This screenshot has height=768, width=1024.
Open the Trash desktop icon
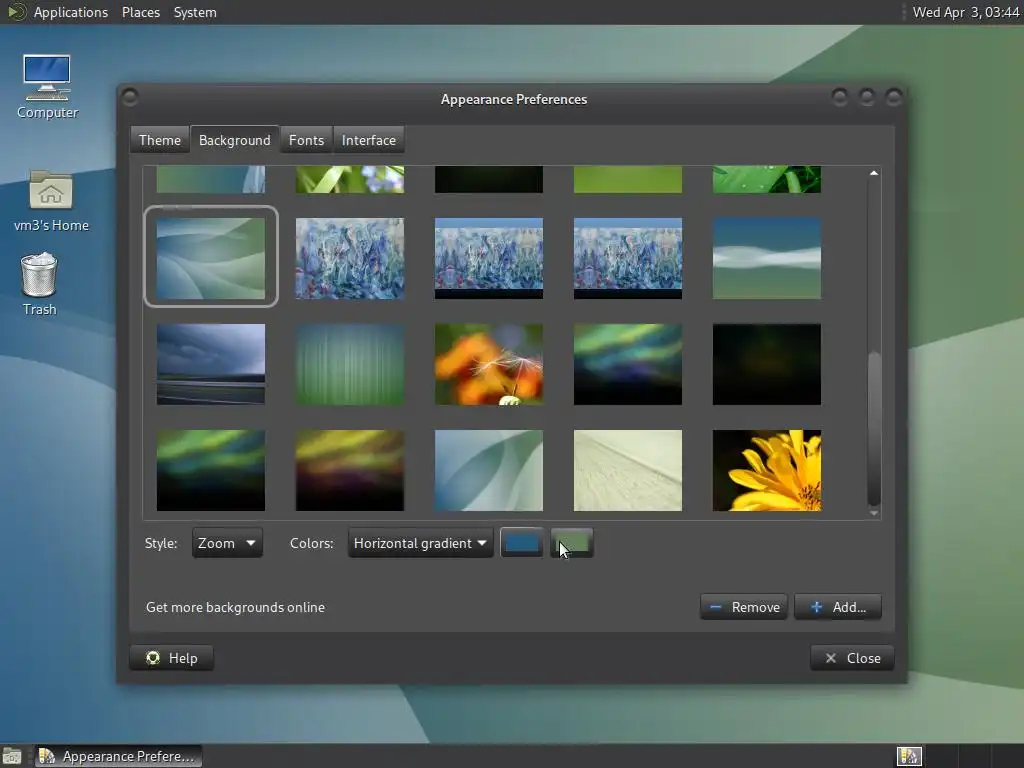tap(39, 283)
